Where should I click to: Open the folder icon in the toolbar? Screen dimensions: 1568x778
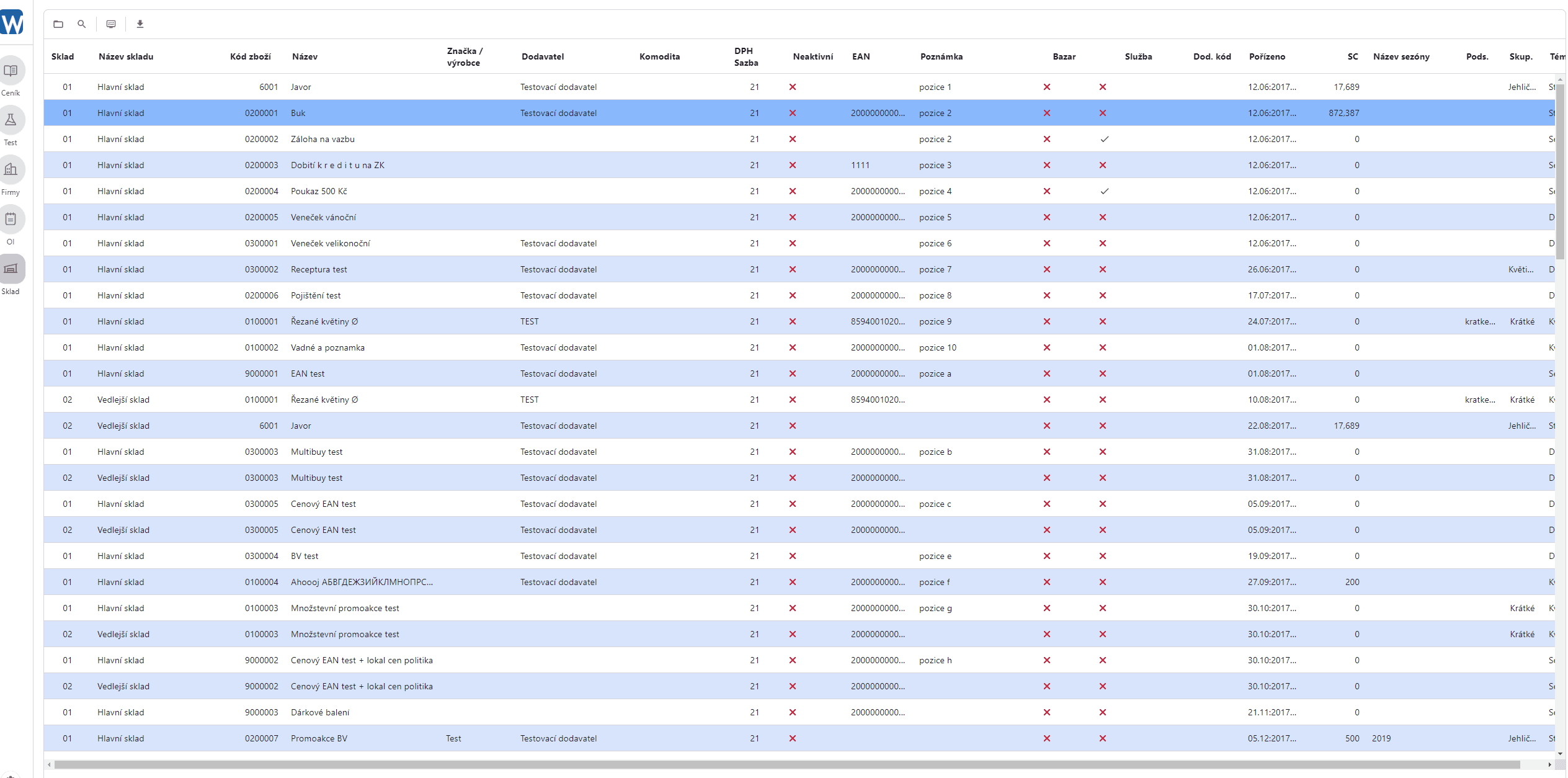click(58, 24)
